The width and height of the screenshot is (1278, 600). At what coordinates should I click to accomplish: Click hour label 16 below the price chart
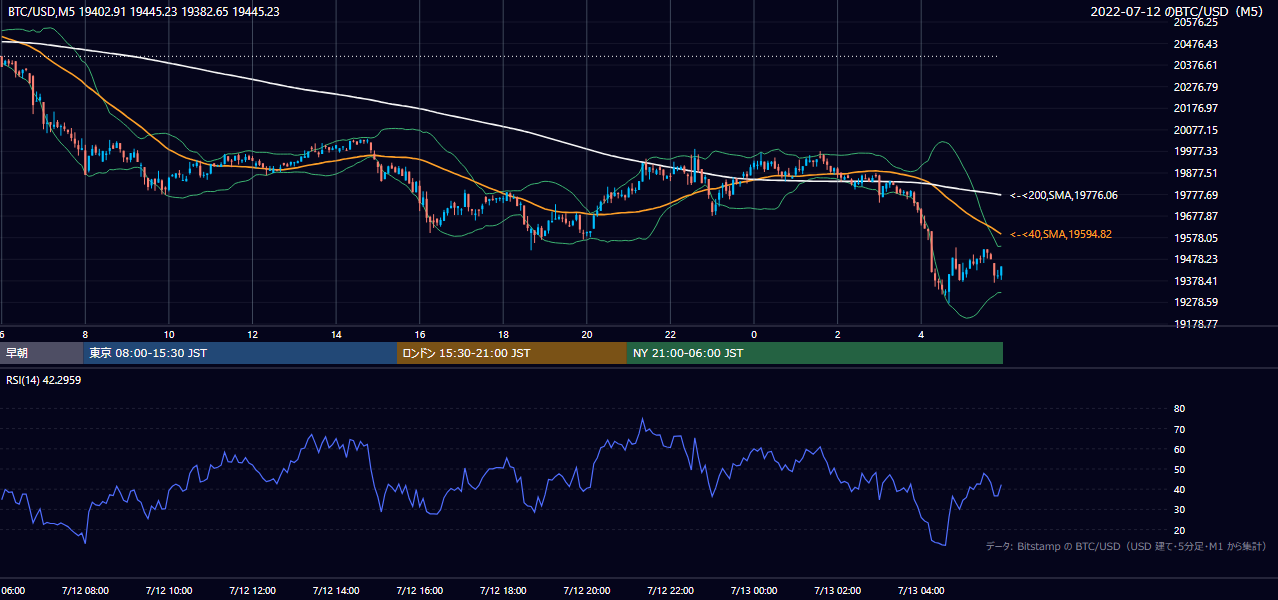(420, 334)
